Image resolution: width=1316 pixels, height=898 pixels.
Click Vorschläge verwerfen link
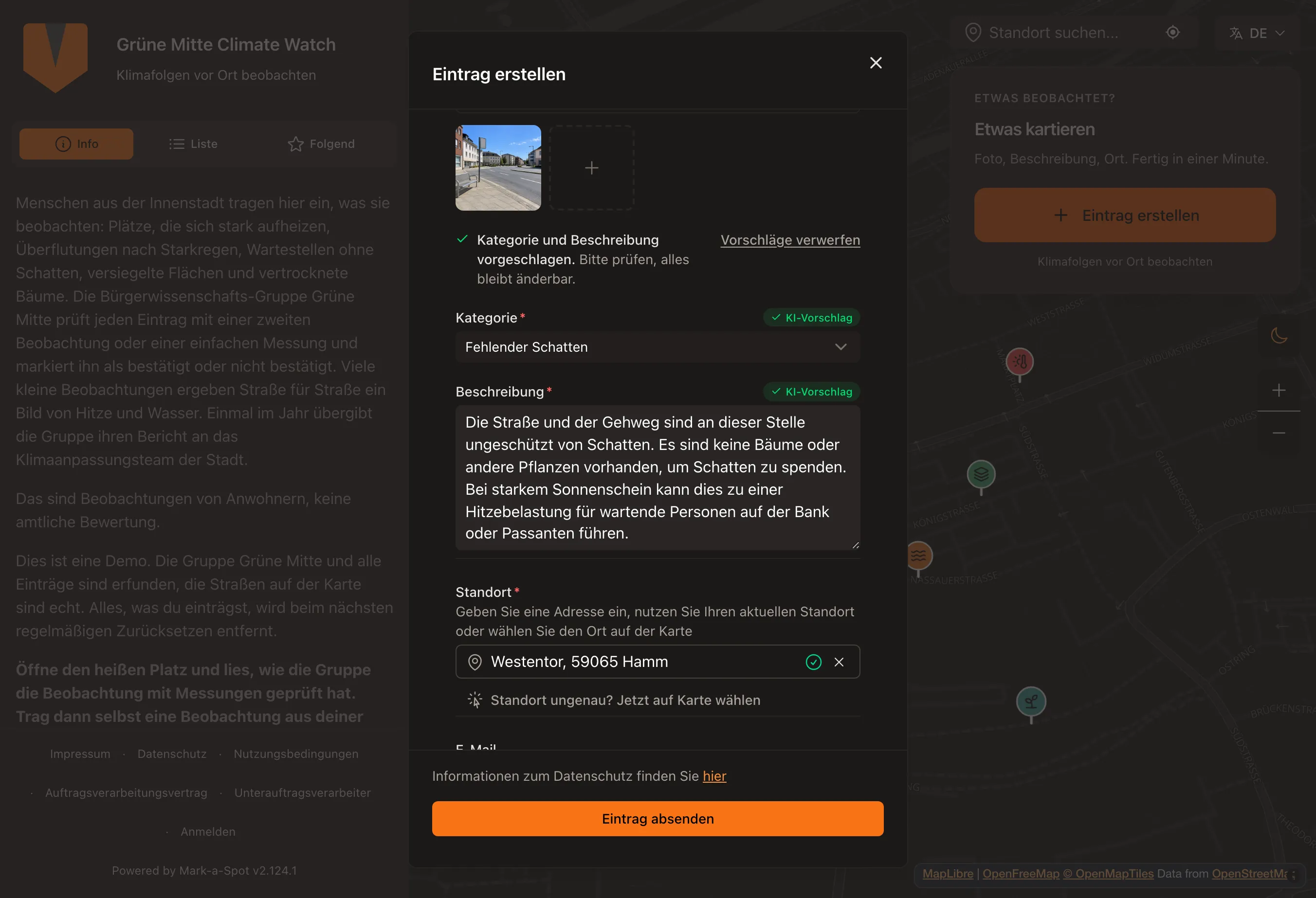[790, 240]
